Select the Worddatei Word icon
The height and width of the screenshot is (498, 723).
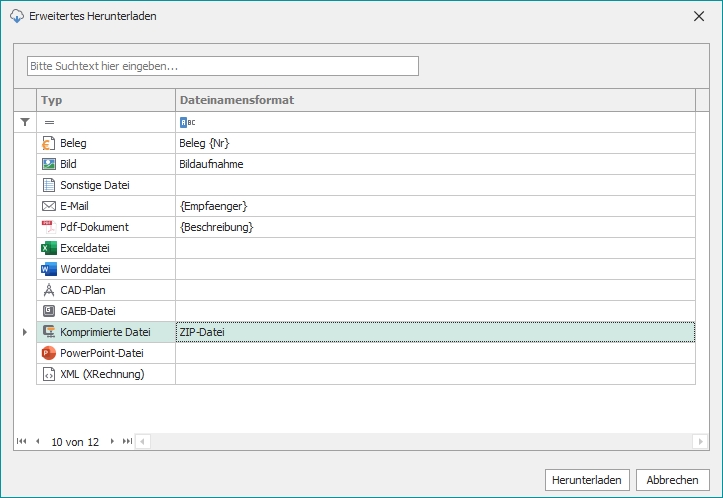[48, 269]
